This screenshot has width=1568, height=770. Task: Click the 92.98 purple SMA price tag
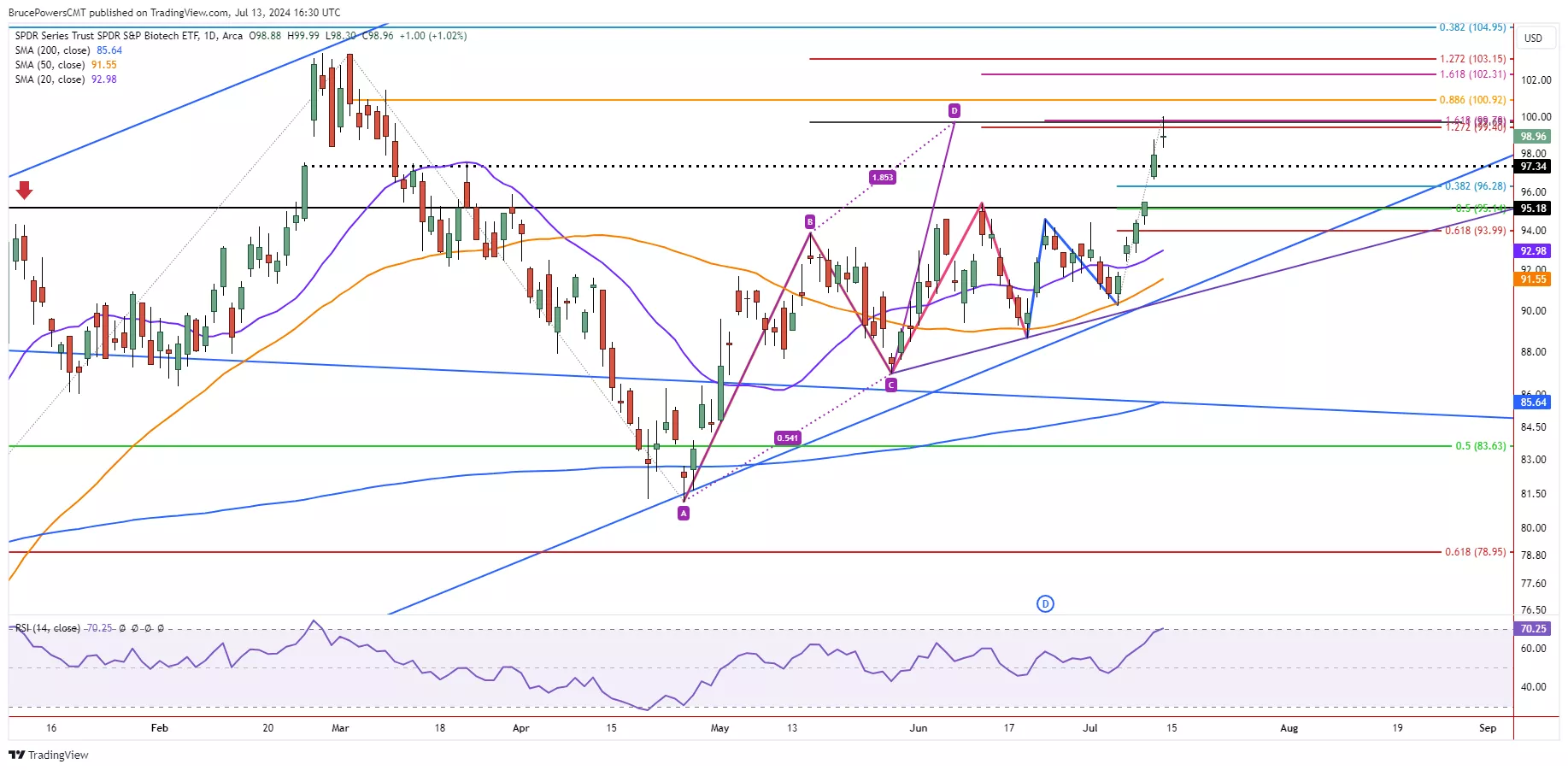pyautogui.click(x=1533, y=250)
